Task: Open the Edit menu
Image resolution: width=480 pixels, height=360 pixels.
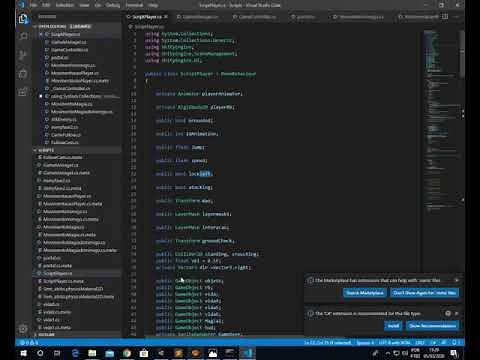Action: [46, 5]
